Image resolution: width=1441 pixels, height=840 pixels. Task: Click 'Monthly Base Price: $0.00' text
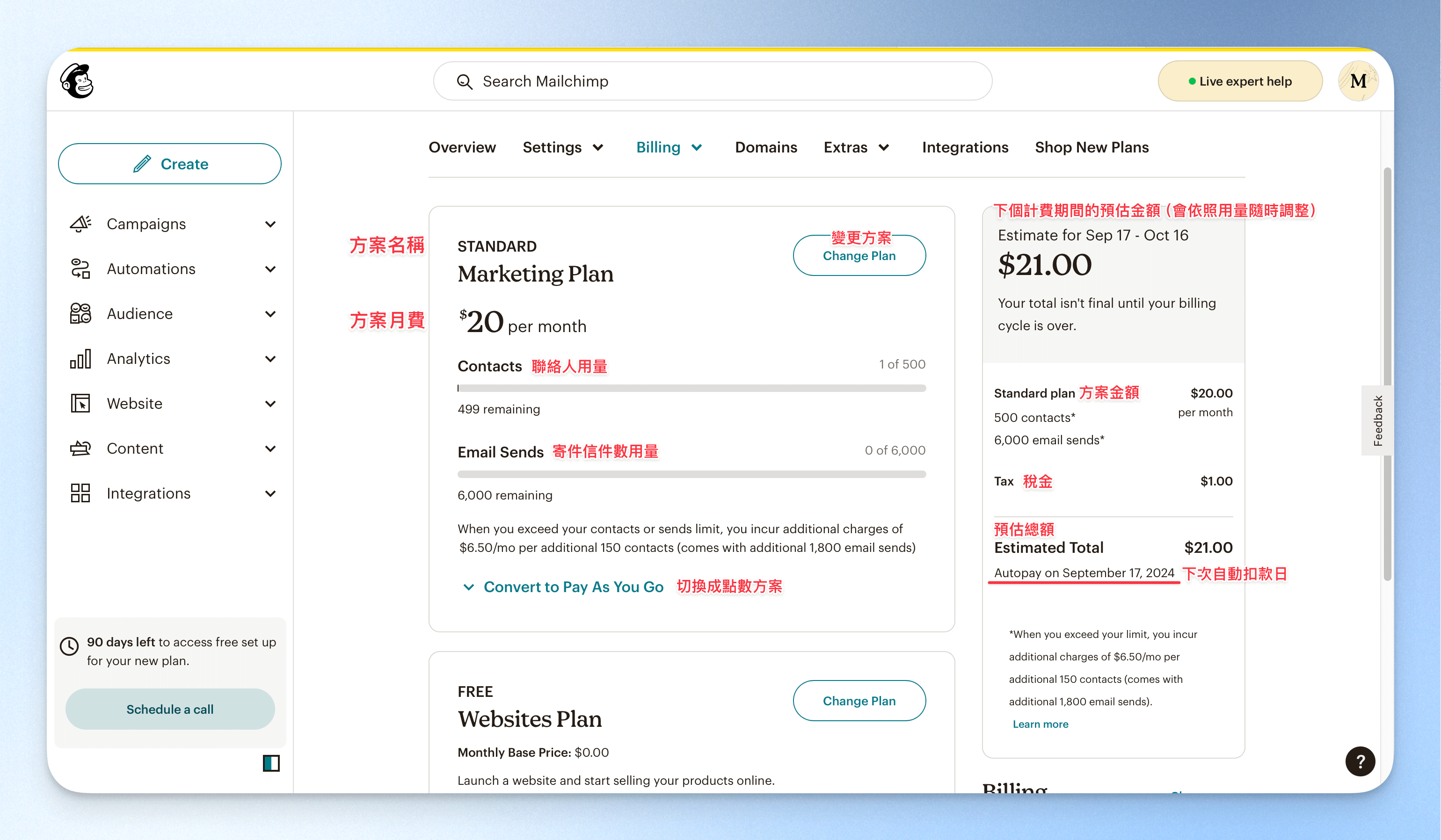533,753
